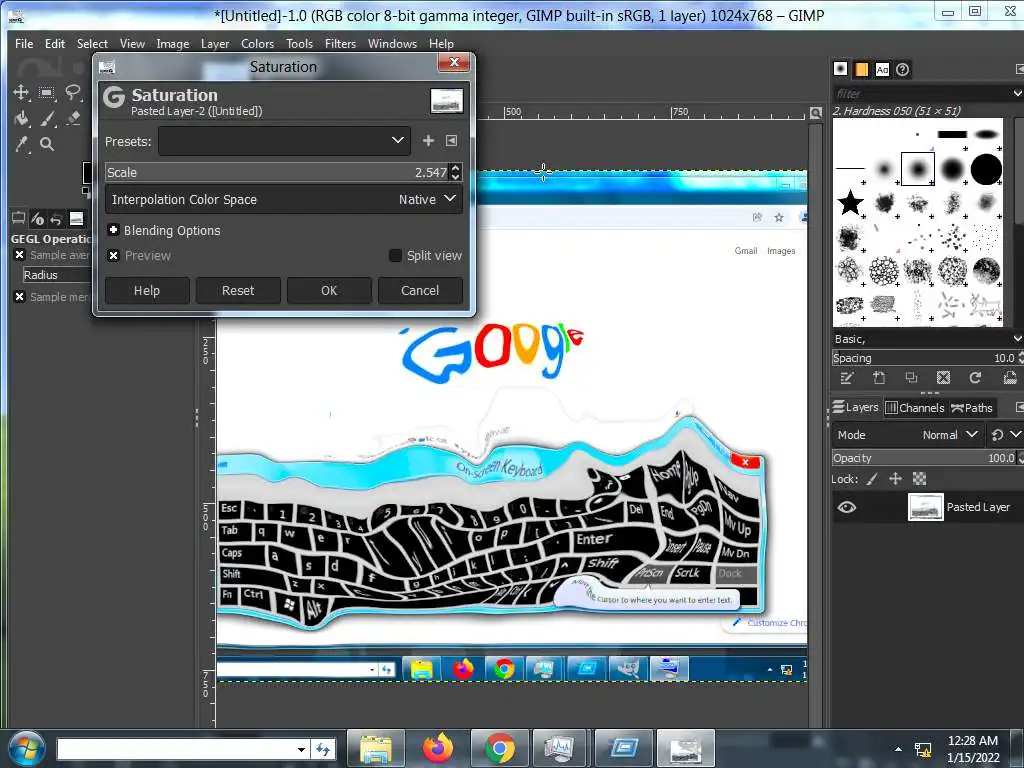Open the Layer menu
Image resolution: width=1024 pixels, height=768 pixels.
[215, 43]
